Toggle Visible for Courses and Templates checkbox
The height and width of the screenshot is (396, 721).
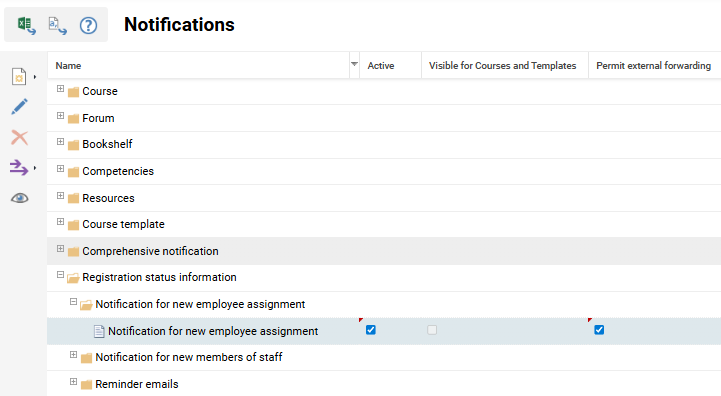point(432,330)
